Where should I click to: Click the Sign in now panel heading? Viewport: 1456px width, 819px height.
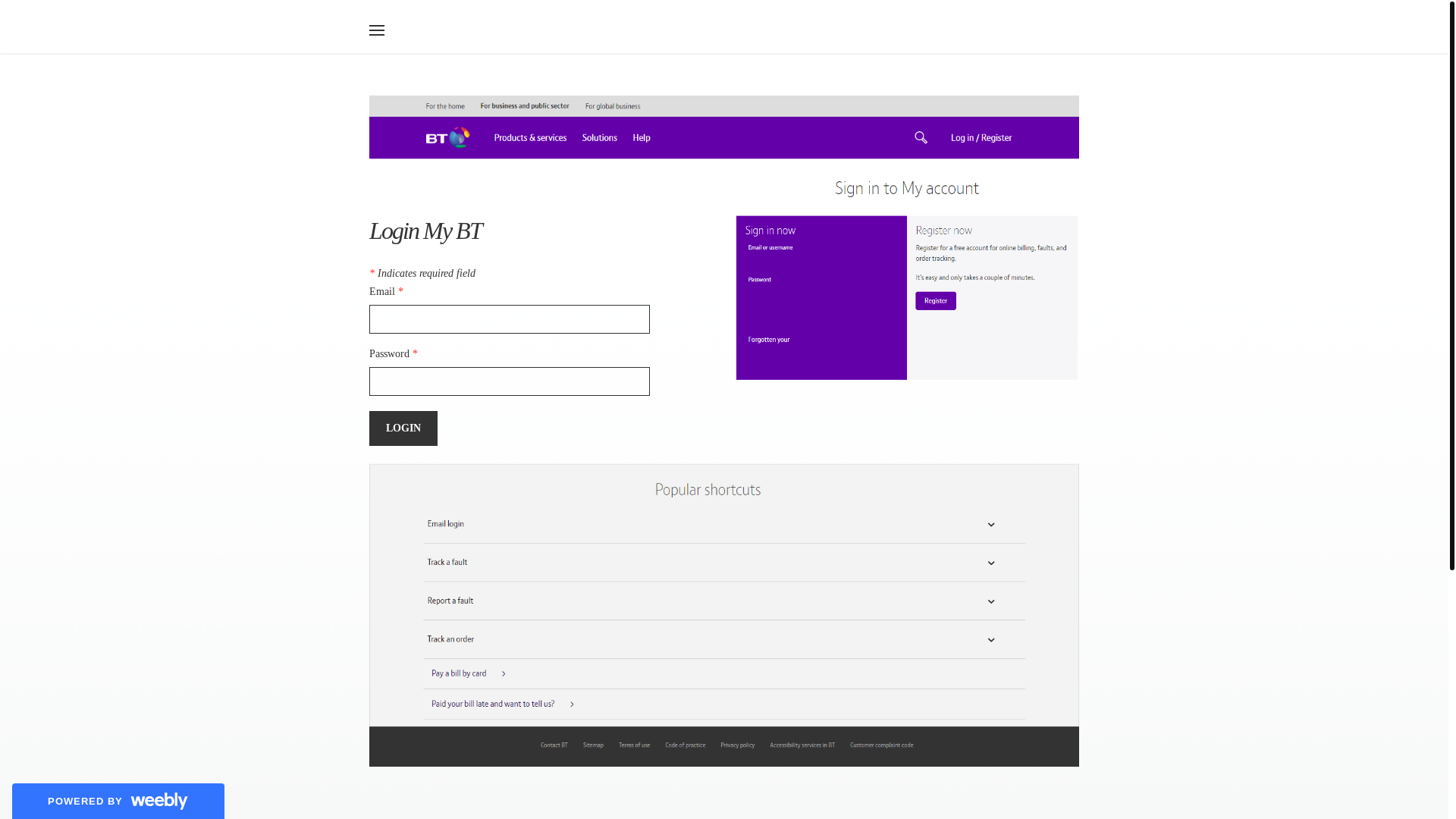[770, 231]
